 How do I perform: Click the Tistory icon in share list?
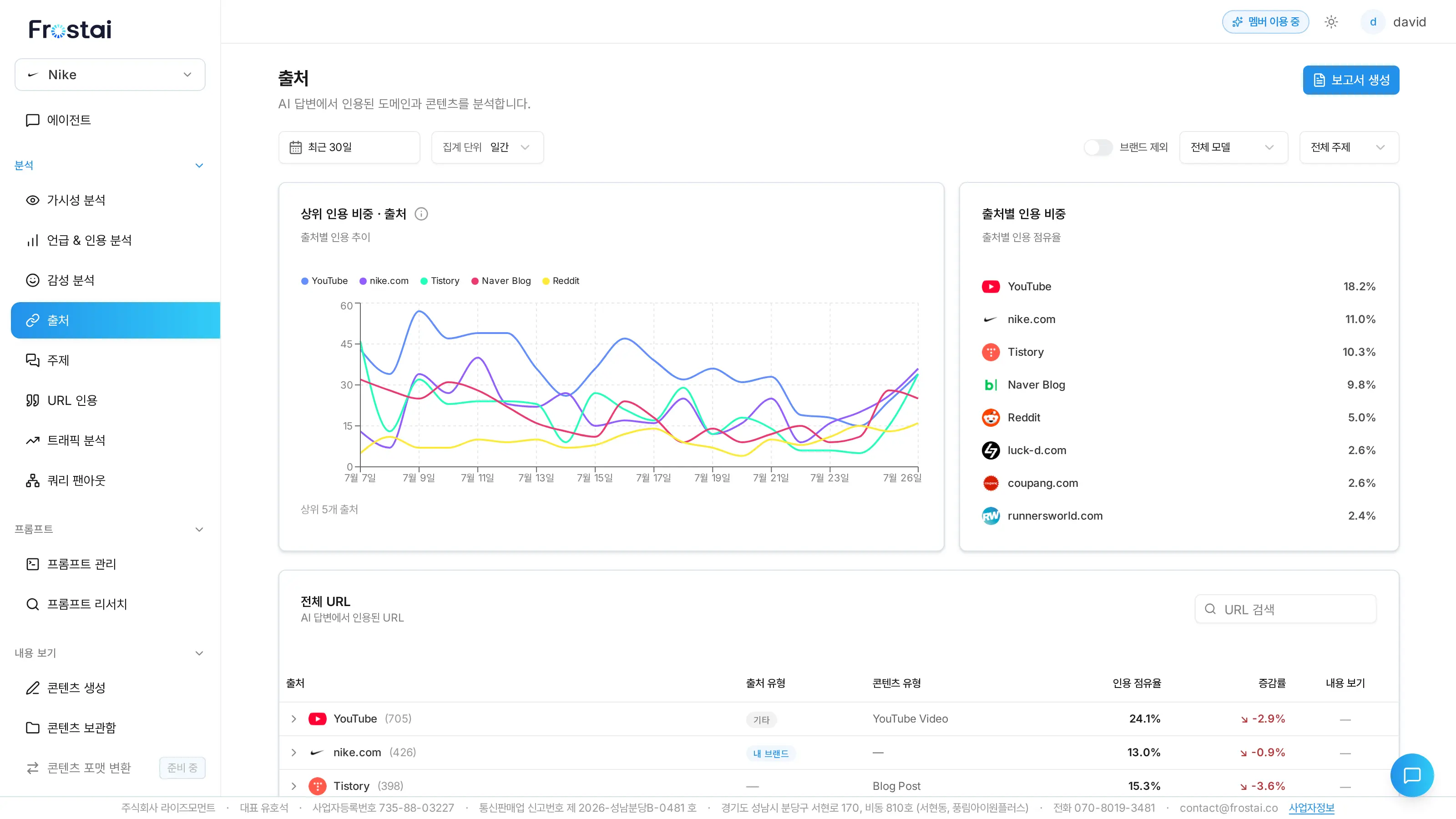990,352
